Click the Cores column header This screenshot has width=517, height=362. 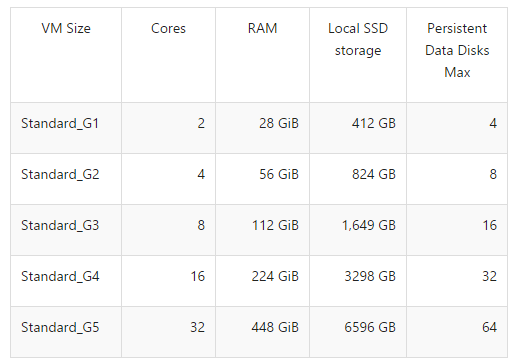(x=168, y=29)
